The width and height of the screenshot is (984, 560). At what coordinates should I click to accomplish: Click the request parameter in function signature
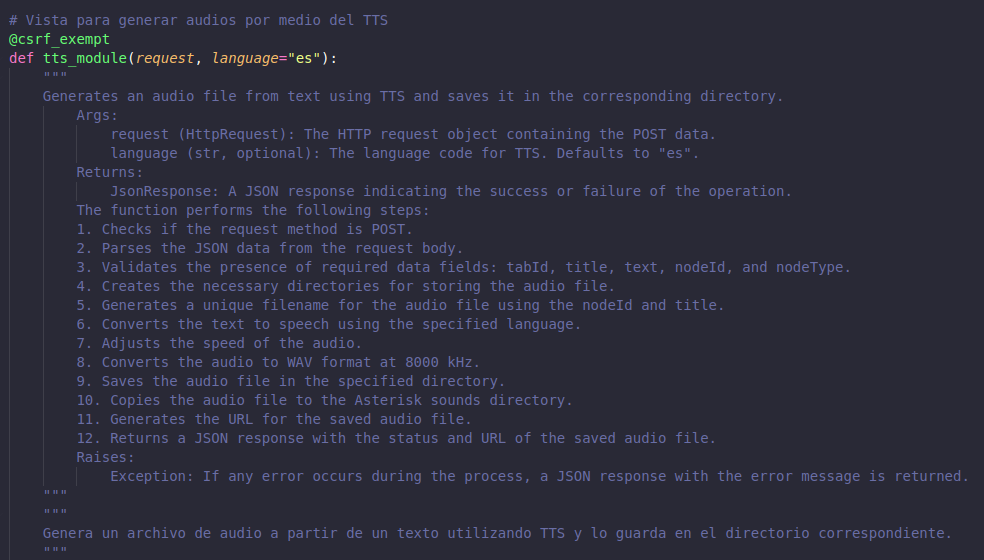click(x=165, y=58)
